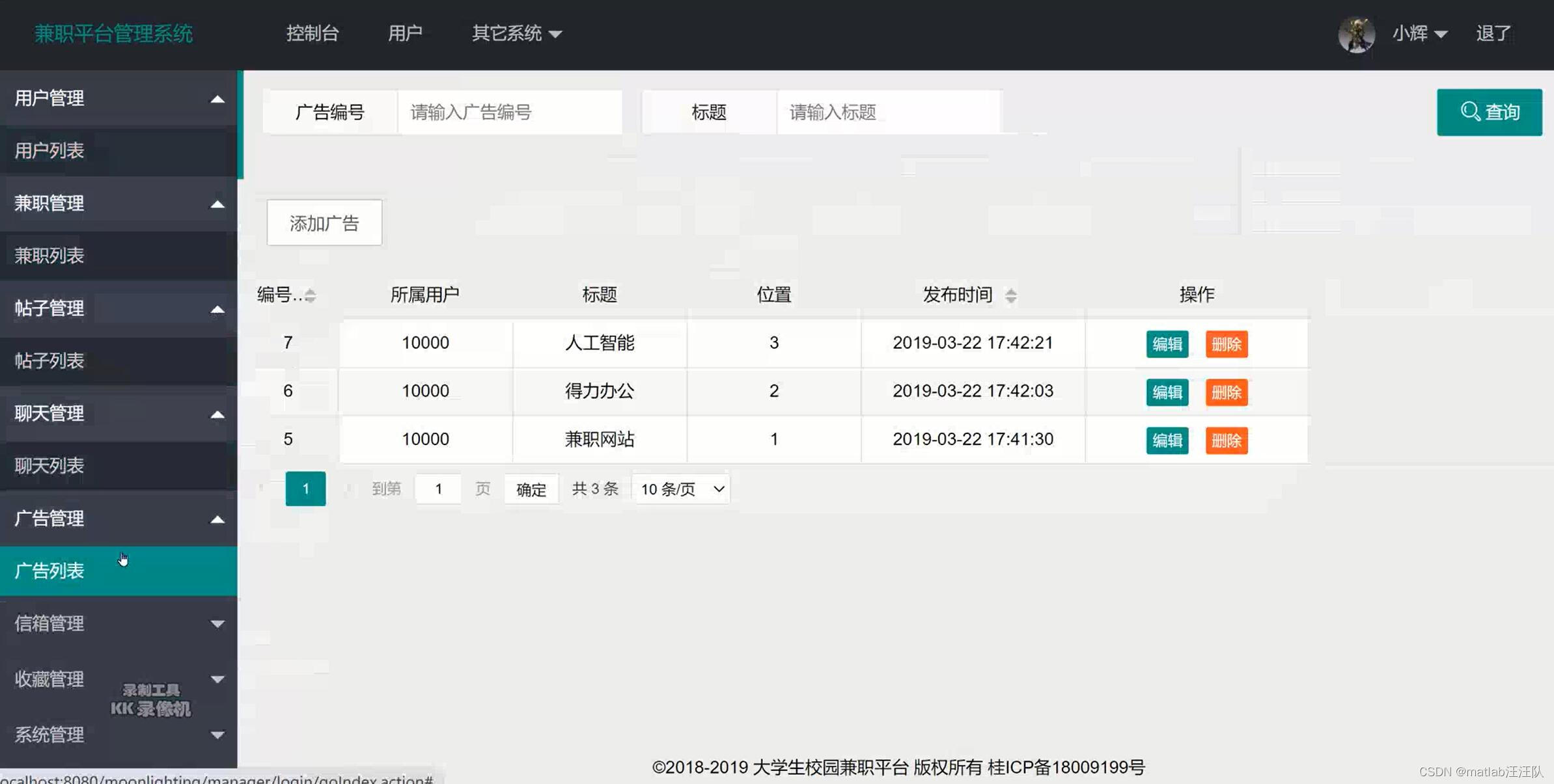Click the 位置 column header
The image size is (1554, 784).
pyautogui.click(x=774, y=295)
